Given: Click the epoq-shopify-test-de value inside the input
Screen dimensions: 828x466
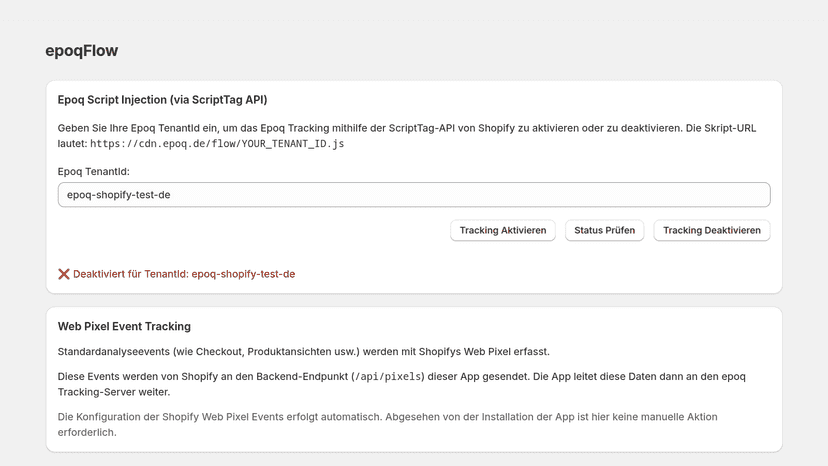Looking at the screenshot, I should pos(119,195).
